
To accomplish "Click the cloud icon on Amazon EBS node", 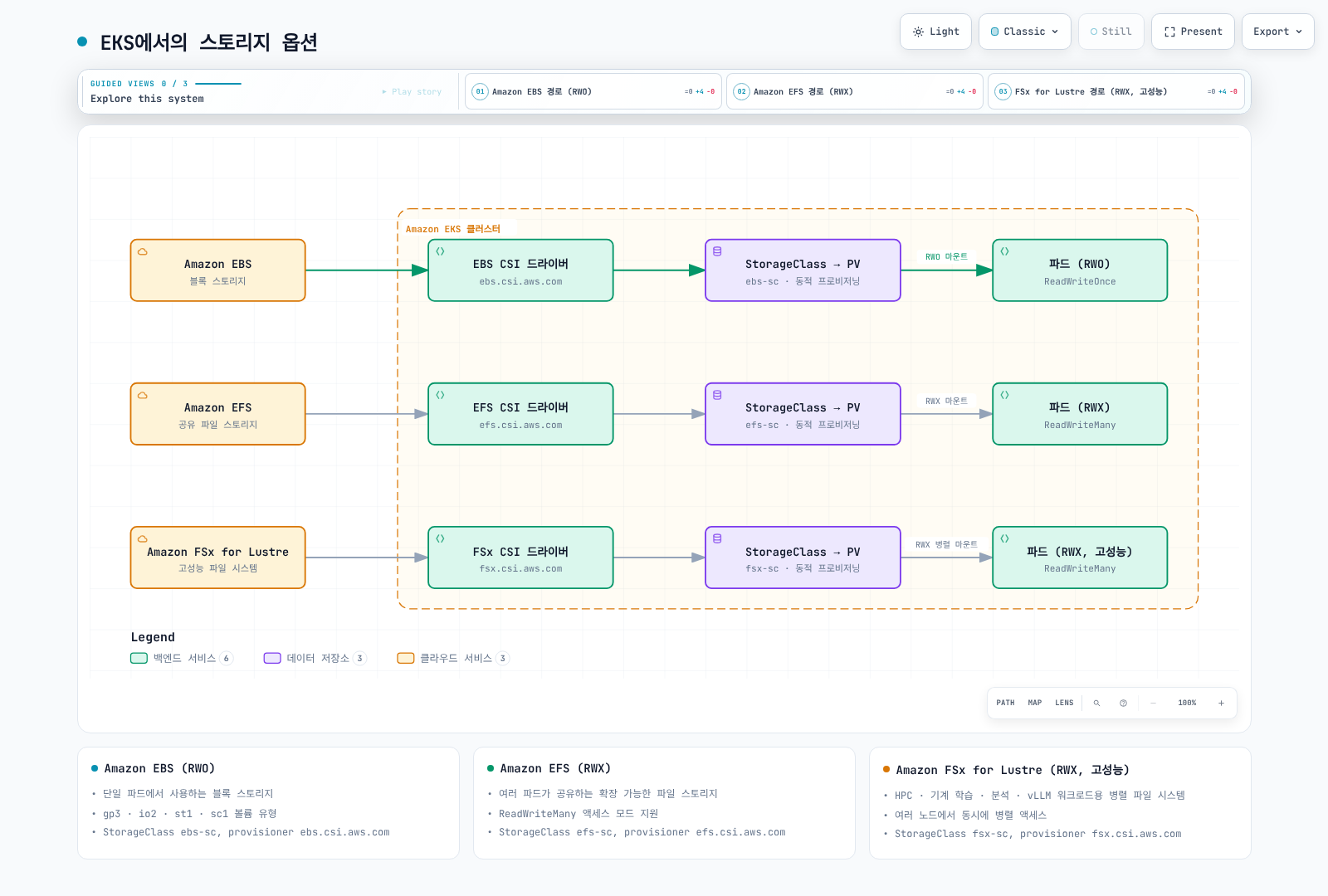I will coord(143,251).
